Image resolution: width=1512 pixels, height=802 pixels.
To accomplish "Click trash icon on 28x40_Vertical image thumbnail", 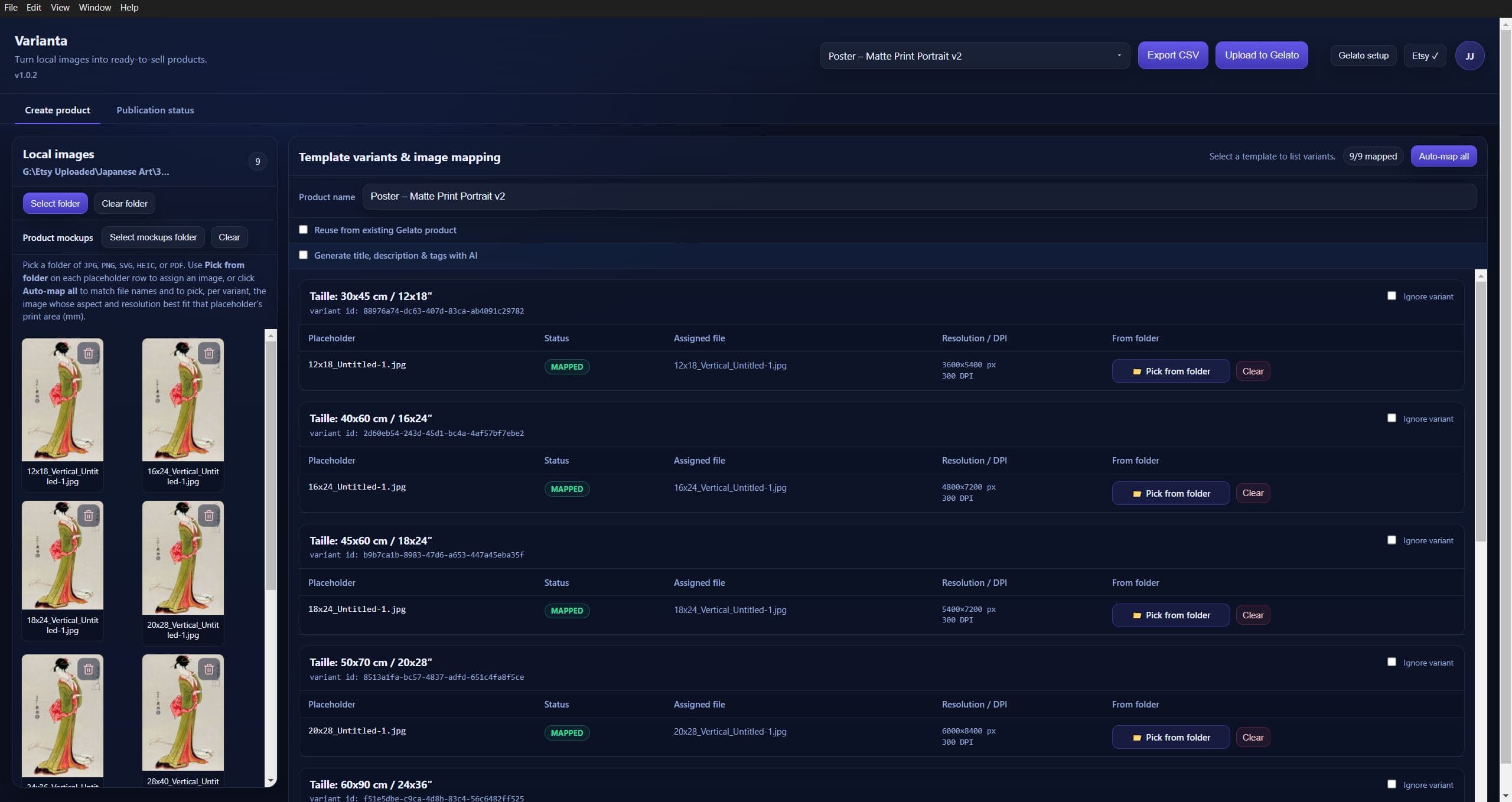I will [x=209, y=669].
